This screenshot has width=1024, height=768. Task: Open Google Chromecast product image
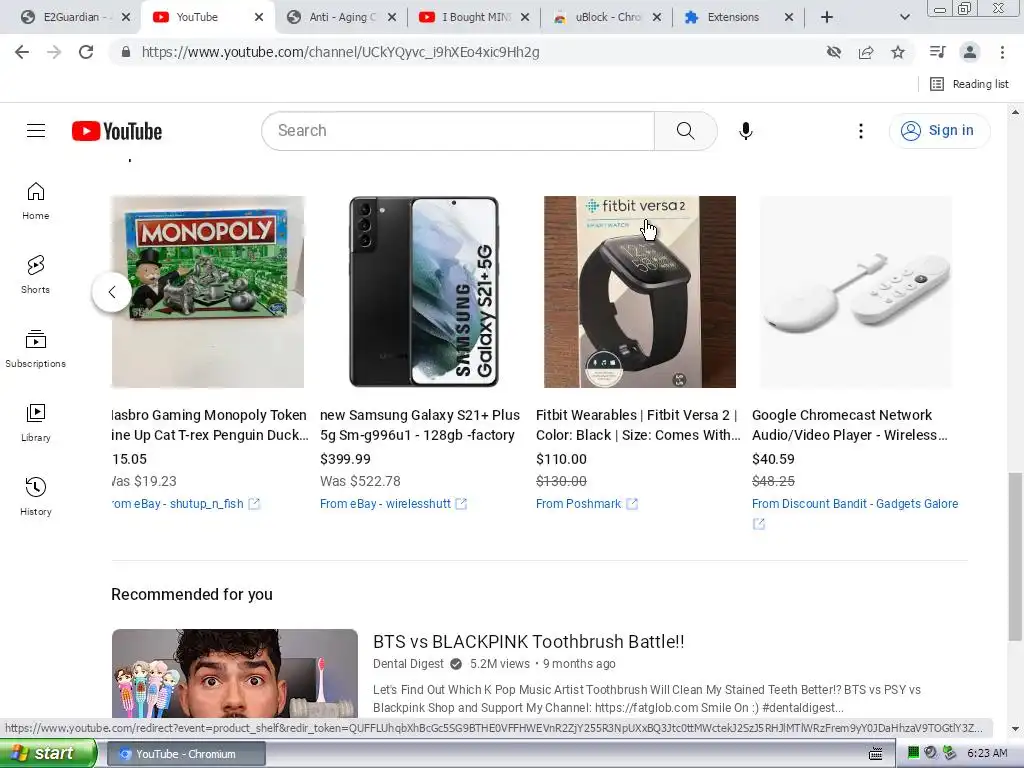coord(856,292)
